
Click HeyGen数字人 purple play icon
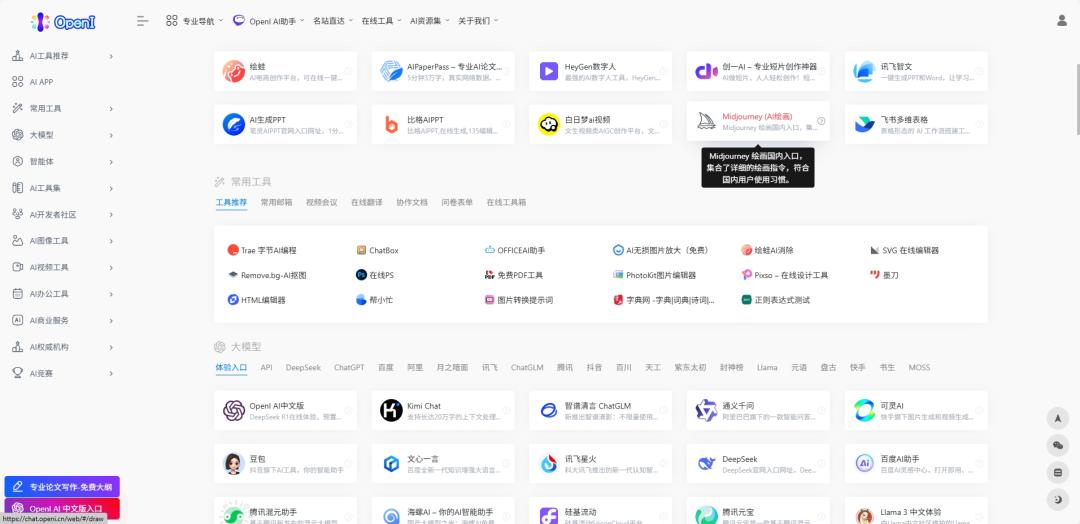click(549, 71)
